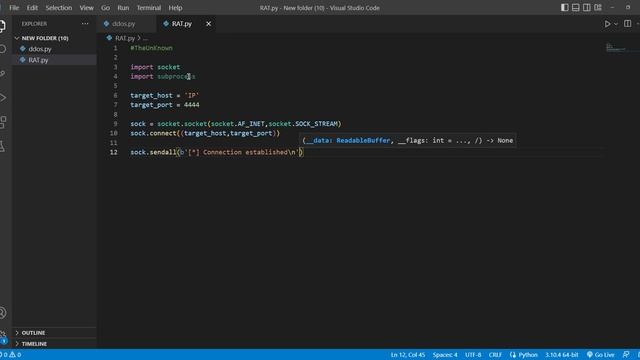Place cursor on line 12 sendall code

[216, 152]
